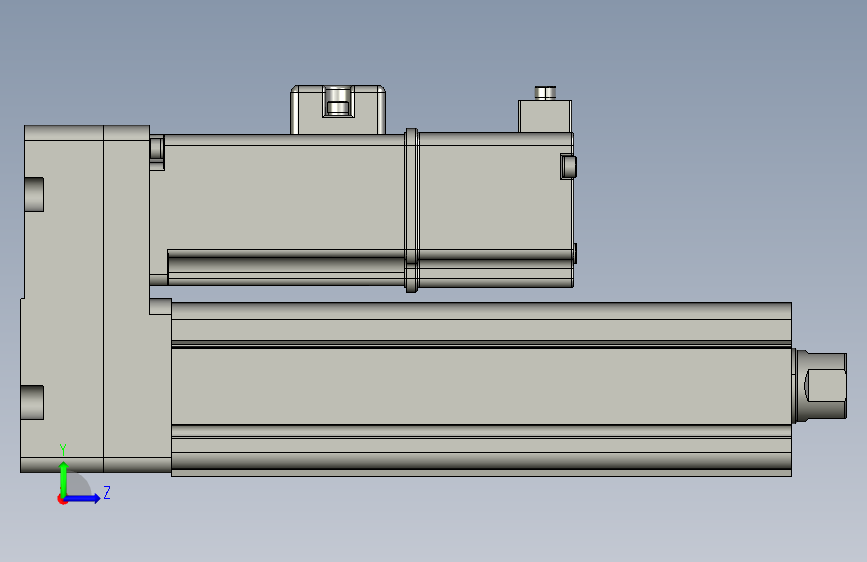Select the hexagonal rod-end nut
This screenshot has width=867, height=562.
pos(821,385)
